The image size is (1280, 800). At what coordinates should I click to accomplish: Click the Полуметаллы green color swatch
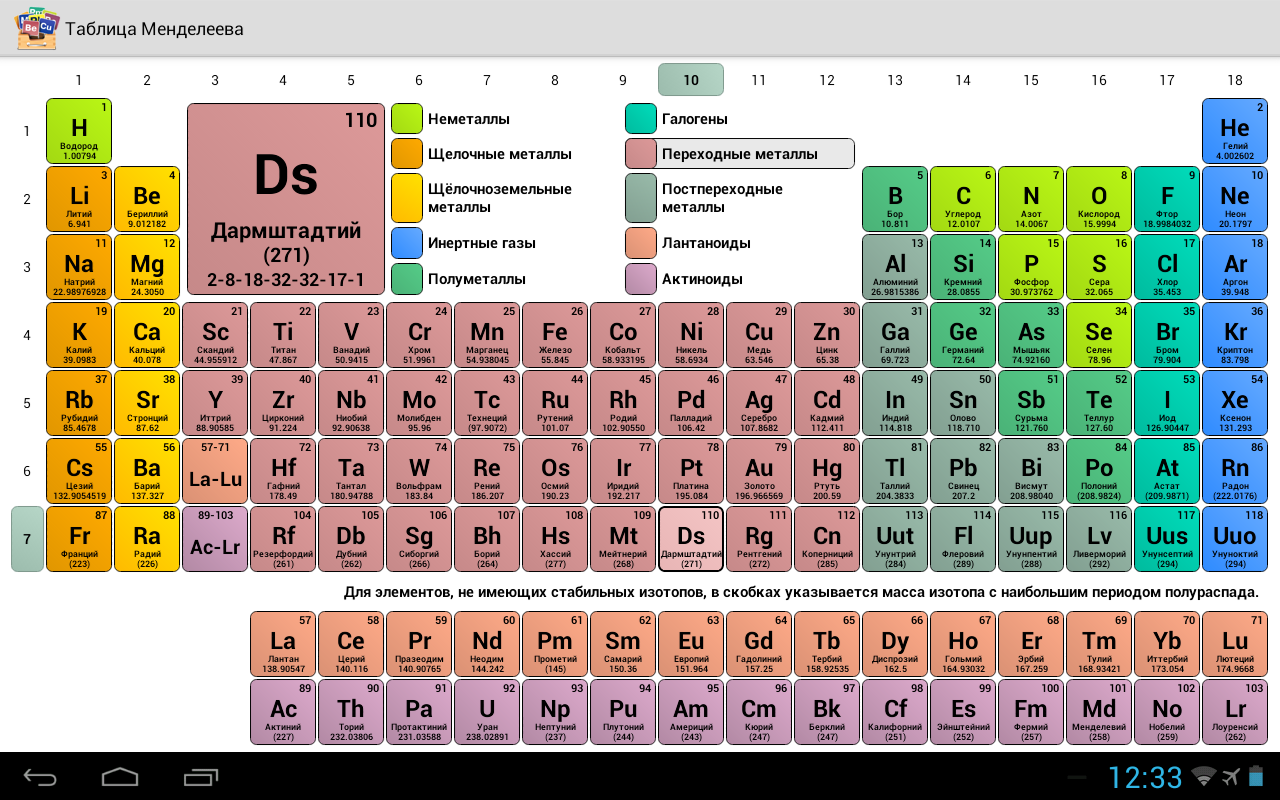[x=407, y=279]
